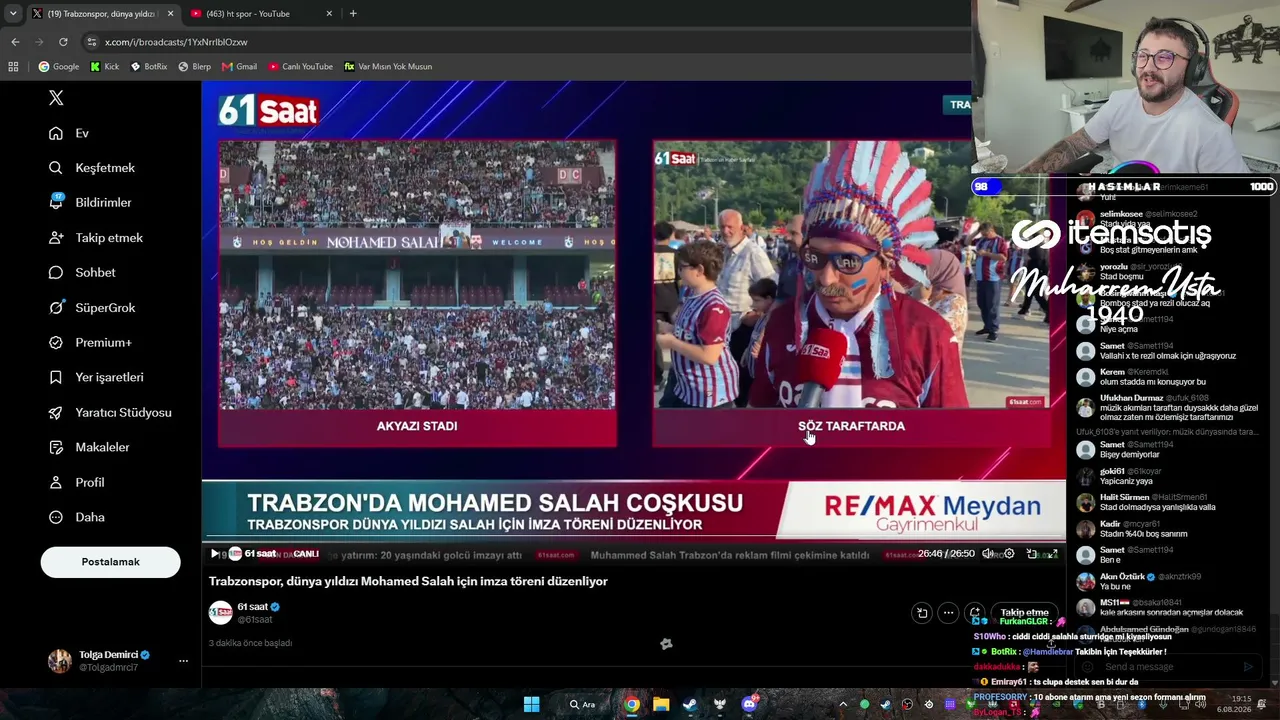Click the Daha (More) circle icon
The width and height of the screenshot is (1280, 720).
click(x=56, y=517)
